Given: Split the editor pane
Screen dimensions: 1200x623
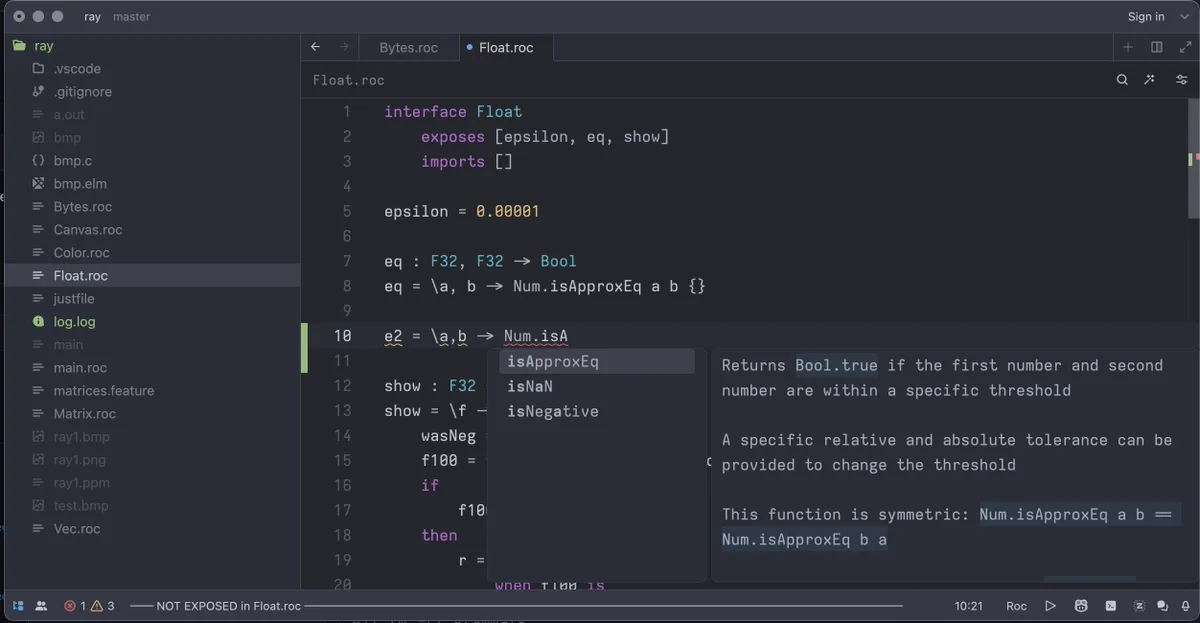Looking at the screenshot, I should tap(1157, 47).
